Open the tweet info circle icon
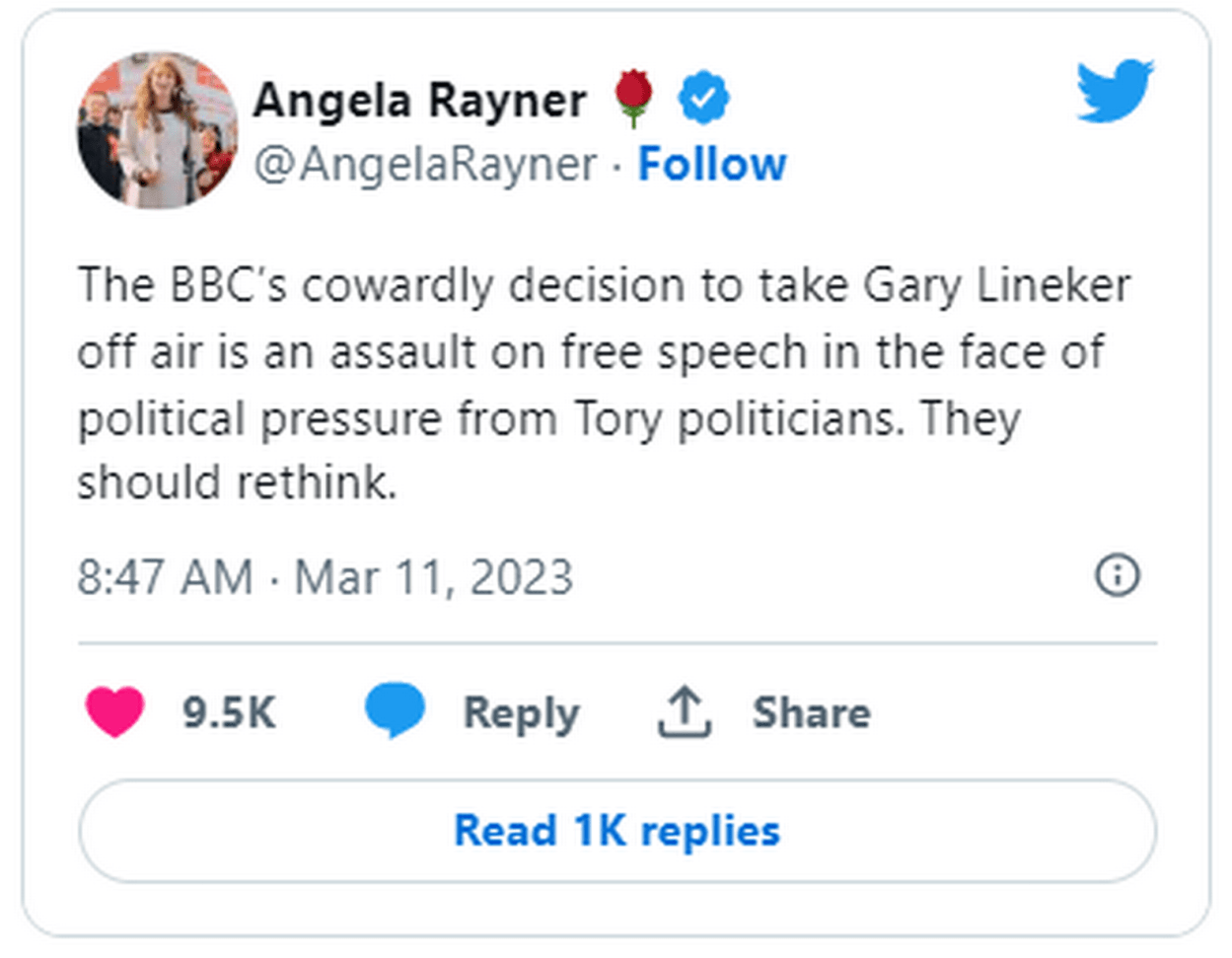Screen dimensions: 1232x958 point(1118,574)
